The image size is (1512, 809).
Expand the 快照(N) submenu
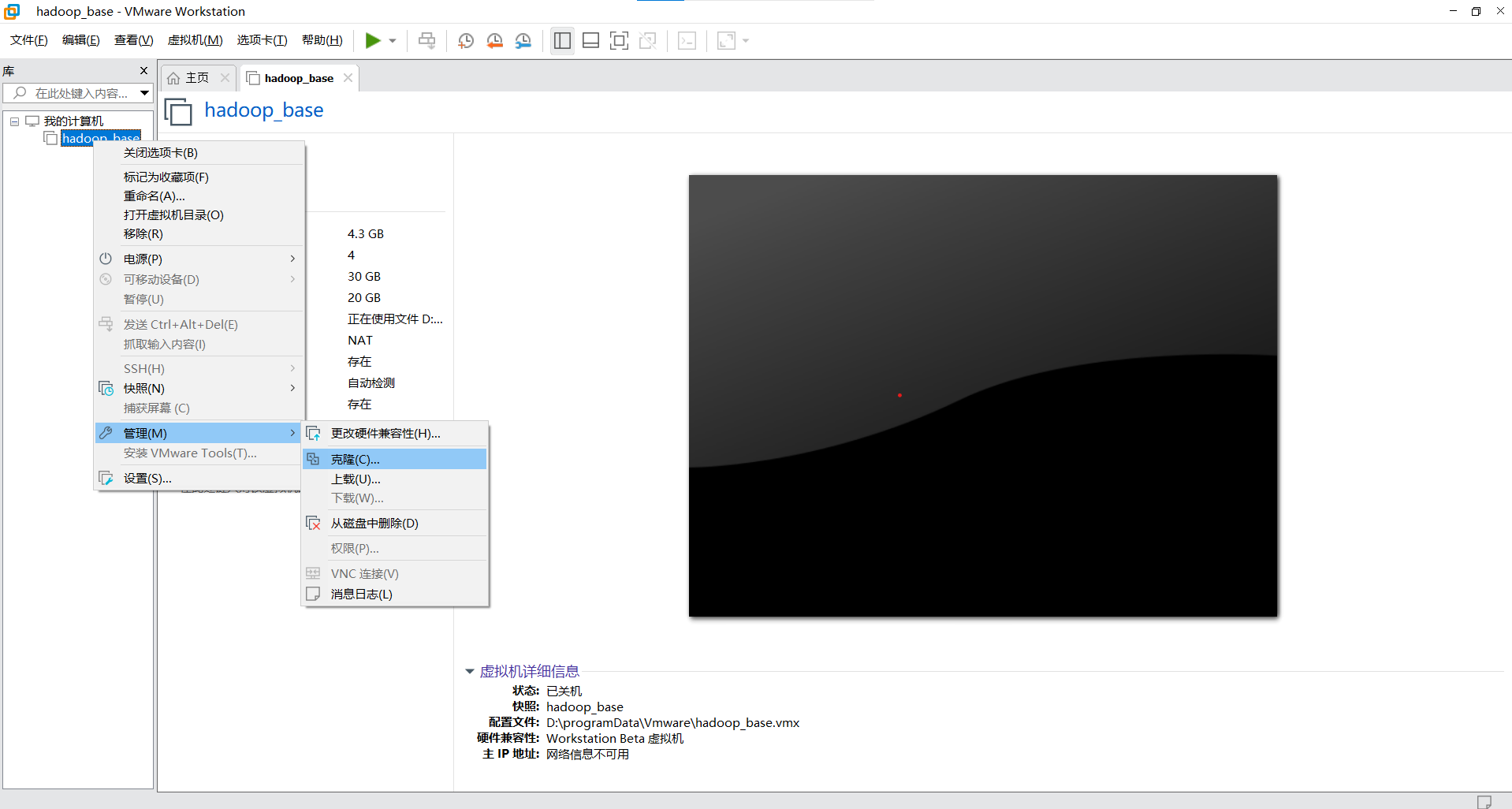click(199, 389)
